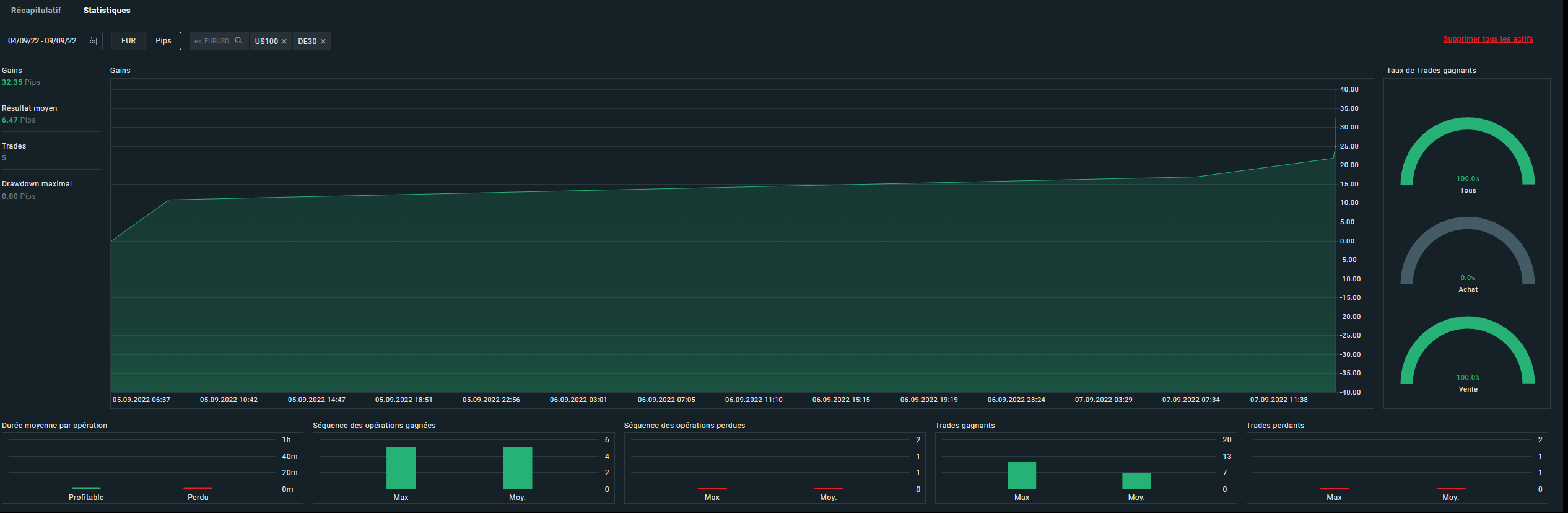
Task: Click the 06.09.2022 03:01 time axis label
Action: point(578,400)
